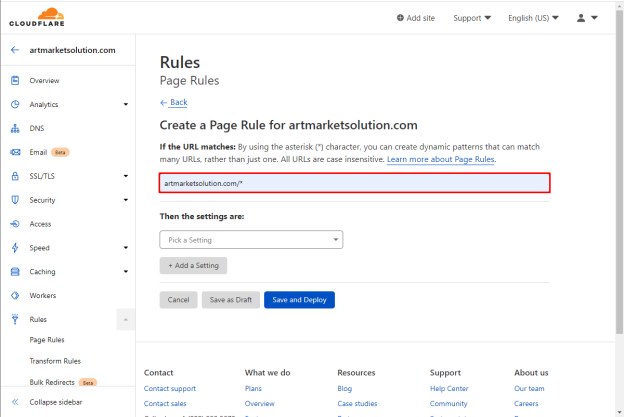
Task: Open the English (US) language menu
Action: point(533,18)
